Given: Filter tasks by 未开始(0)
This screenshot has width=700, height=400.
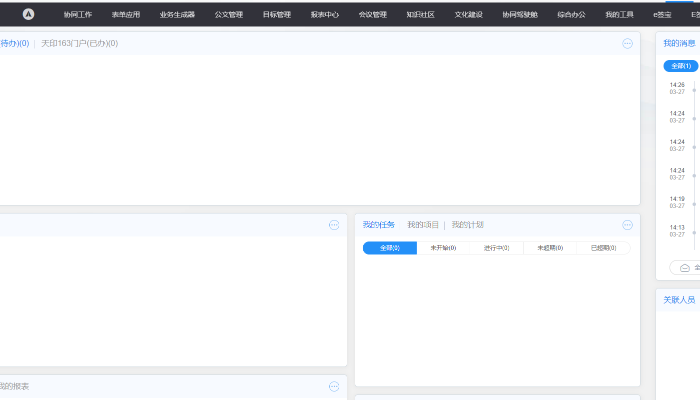Looking at the screenshot, I should click(443, 248).
